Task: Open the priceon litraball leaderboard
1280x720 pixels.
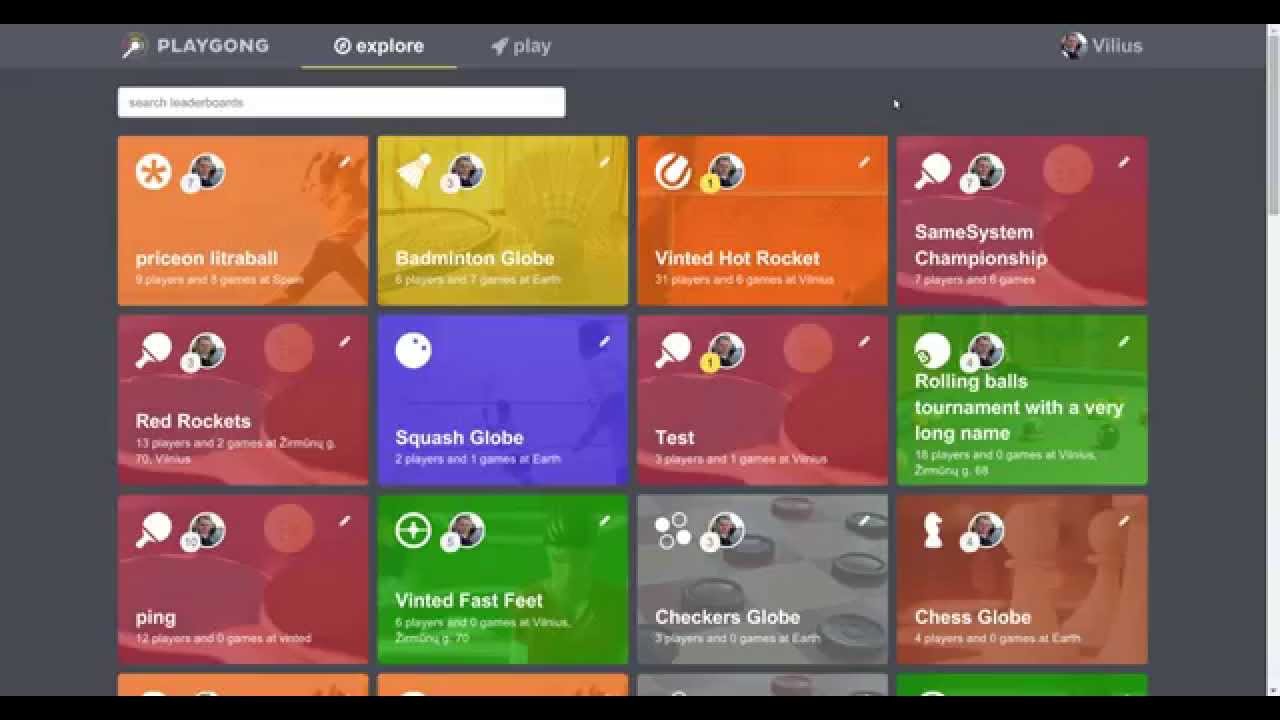Action: (207, 258)
